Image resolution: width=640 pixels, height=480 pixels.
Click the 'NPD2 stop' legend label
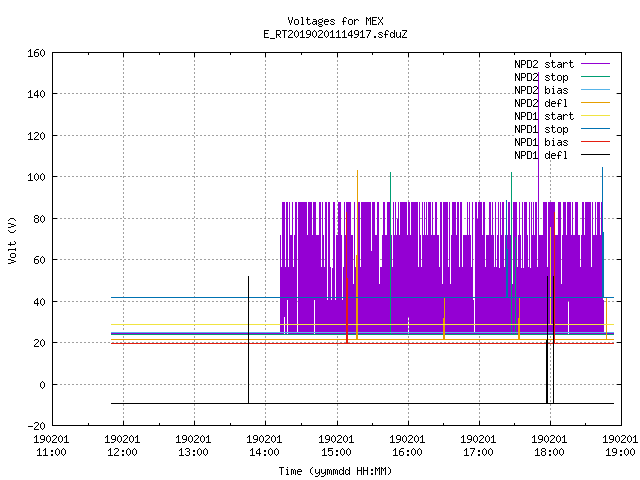tap(541, 77)
